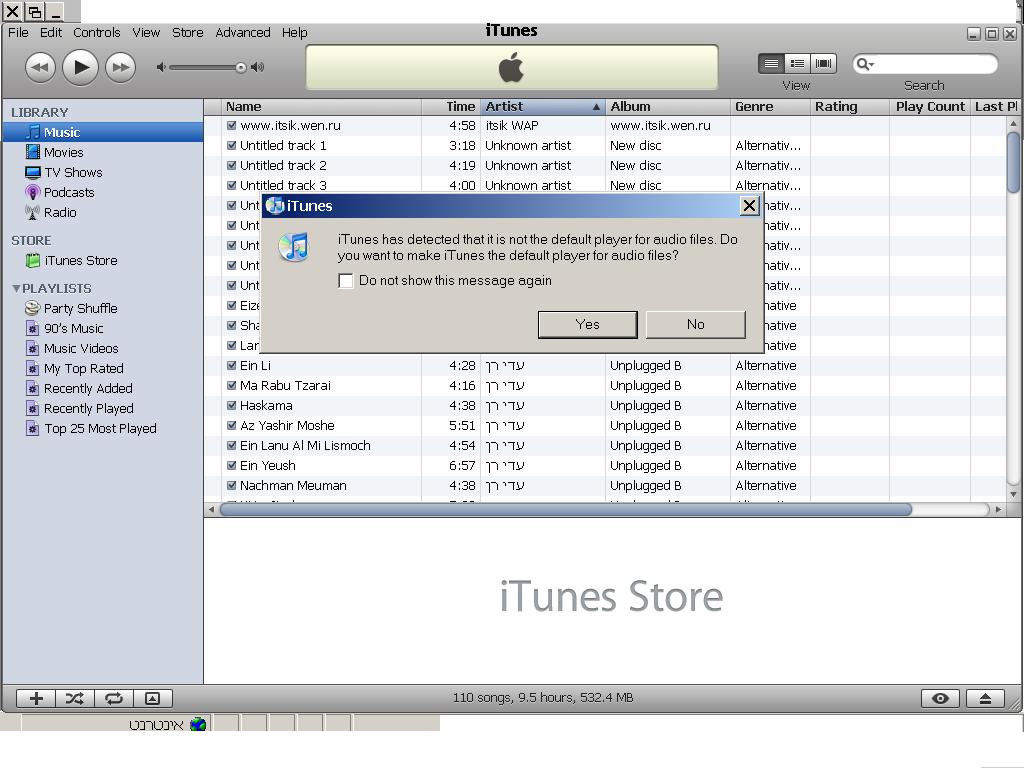Create a new playlist with plus button
The width and height of the screenshot is (1024, 768).
(36, 698)
